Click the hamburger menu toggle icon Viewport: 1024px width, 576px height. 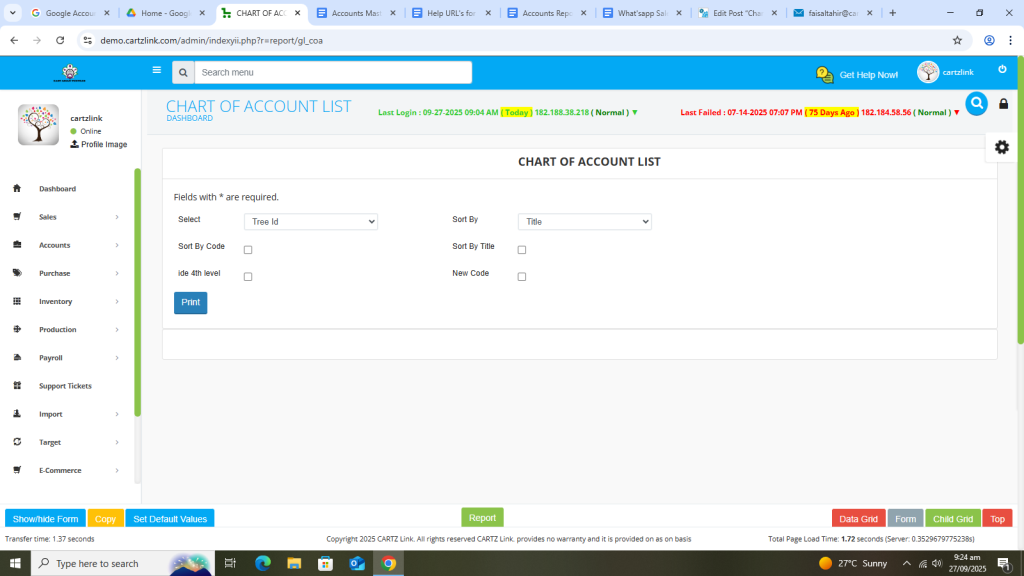(156, 70)
